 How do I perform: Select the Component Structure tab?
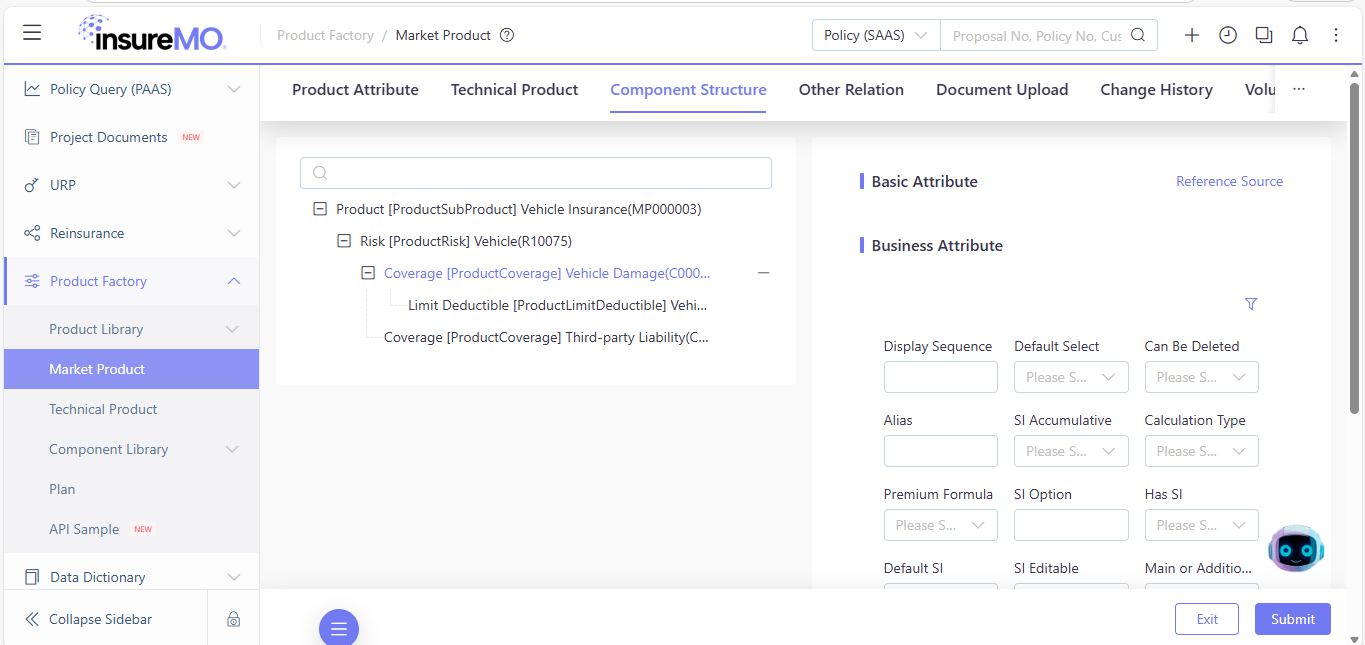[x=688, y=89]
